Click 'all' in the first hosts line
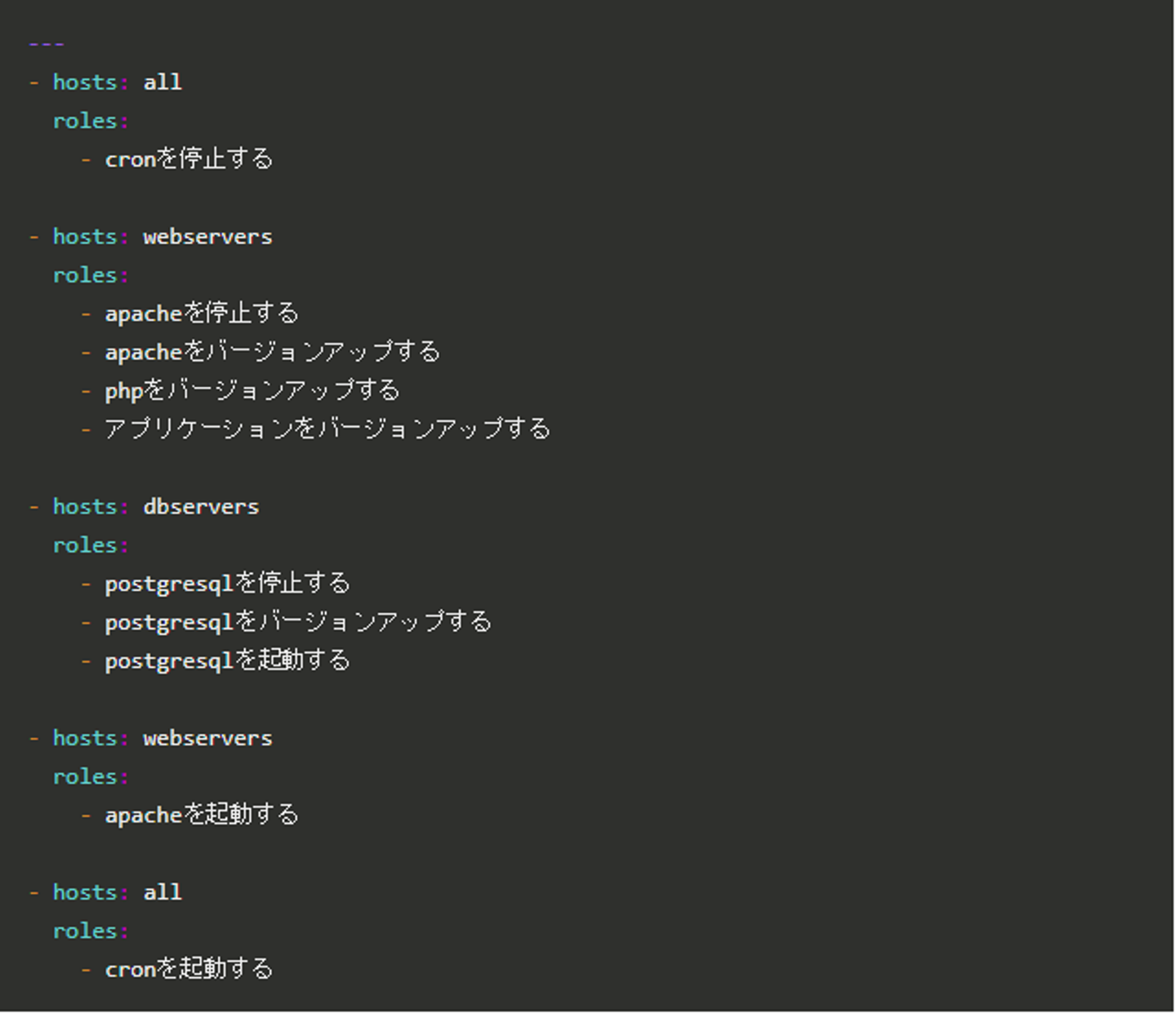 pos(163,82)
